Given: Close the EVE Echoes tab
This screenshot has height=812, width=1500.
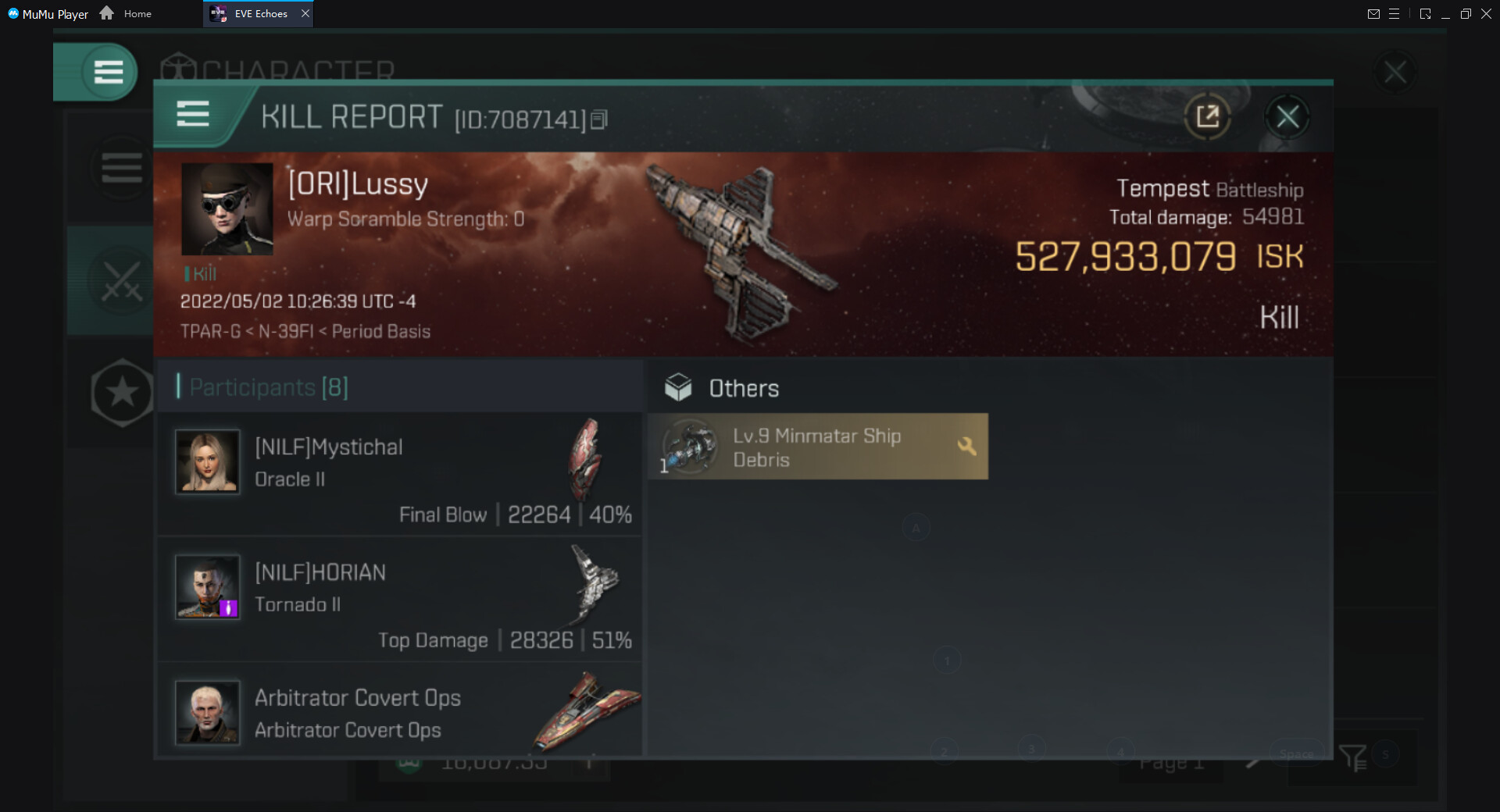Looking at the screenshot, I should point(305,13).
